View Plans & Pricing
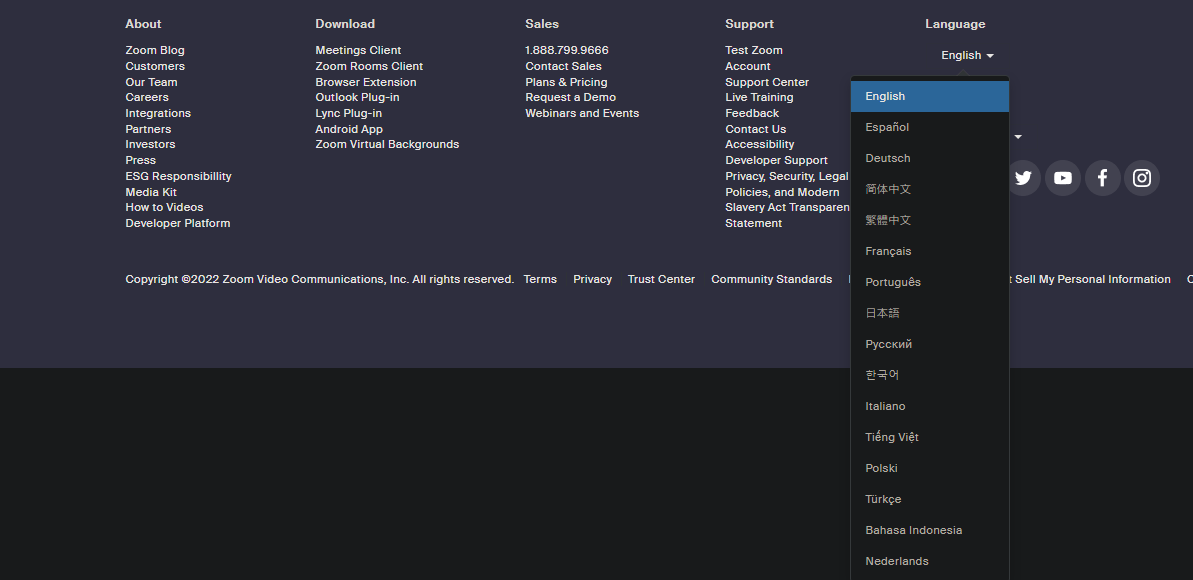1193x580 pixels. [567, 82]
